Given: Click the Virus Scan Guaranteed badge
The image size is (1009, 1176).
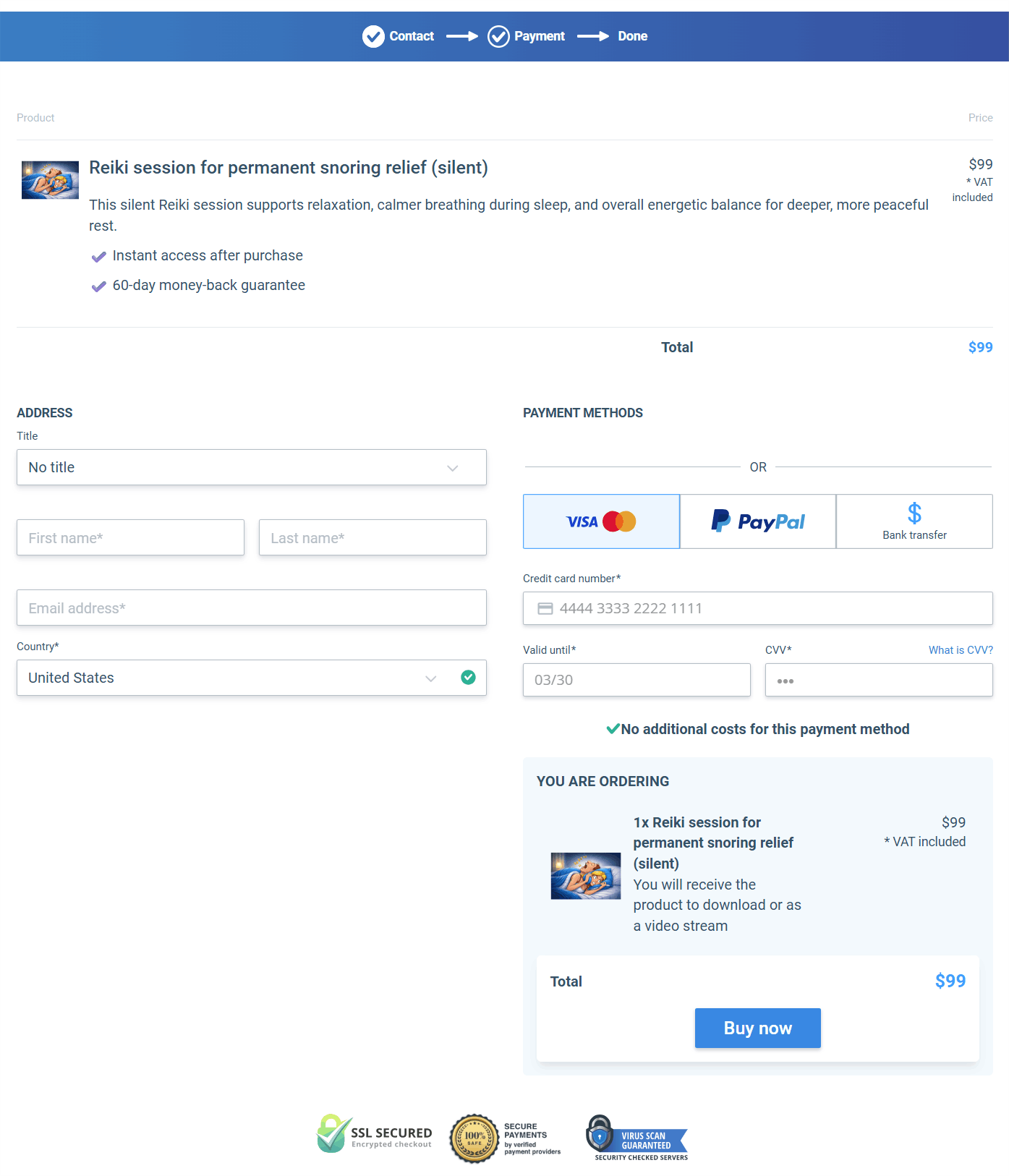Looking at the screenshot, I should tap(637, 1138).
